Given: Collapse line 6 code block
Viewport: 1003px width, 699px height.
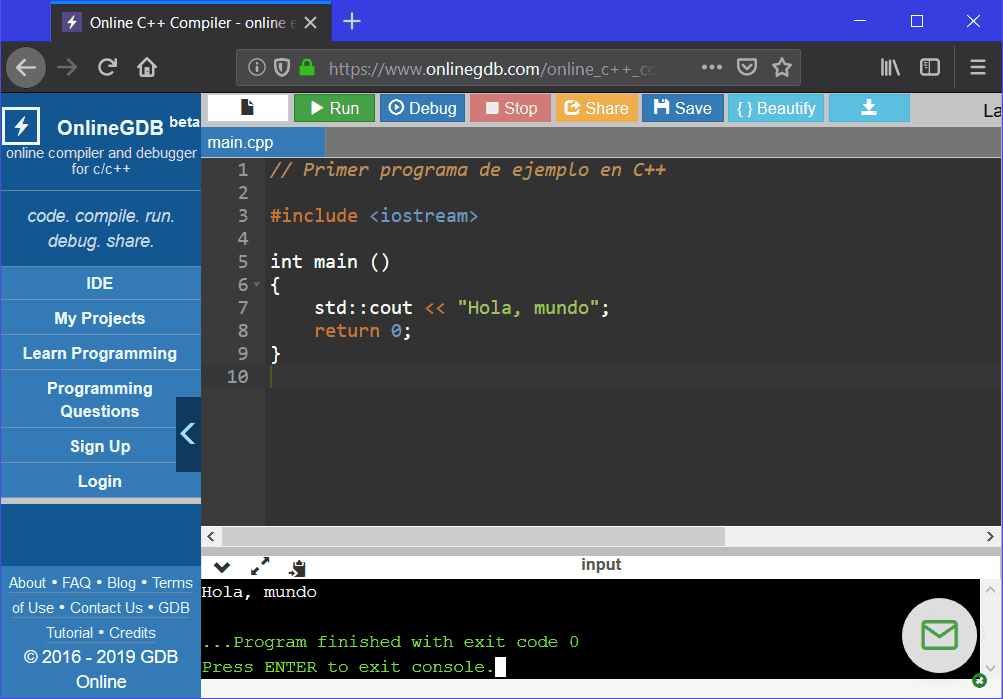Looking at the screenshot, I should [x=256, y=284].
